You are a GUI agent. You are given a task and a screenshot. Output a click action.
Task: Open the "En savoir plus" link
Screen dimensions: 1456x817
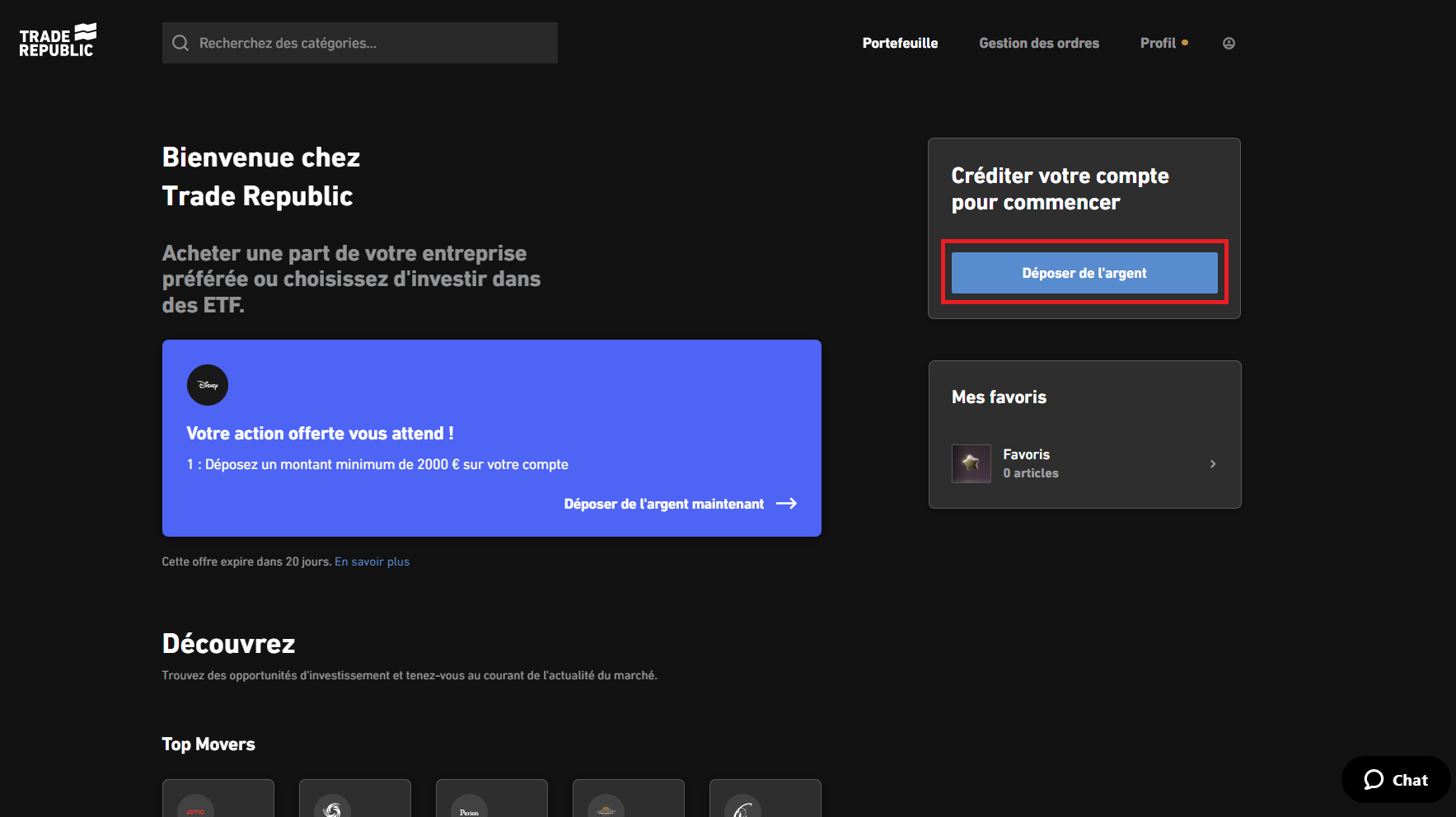(x=372, y=561)
